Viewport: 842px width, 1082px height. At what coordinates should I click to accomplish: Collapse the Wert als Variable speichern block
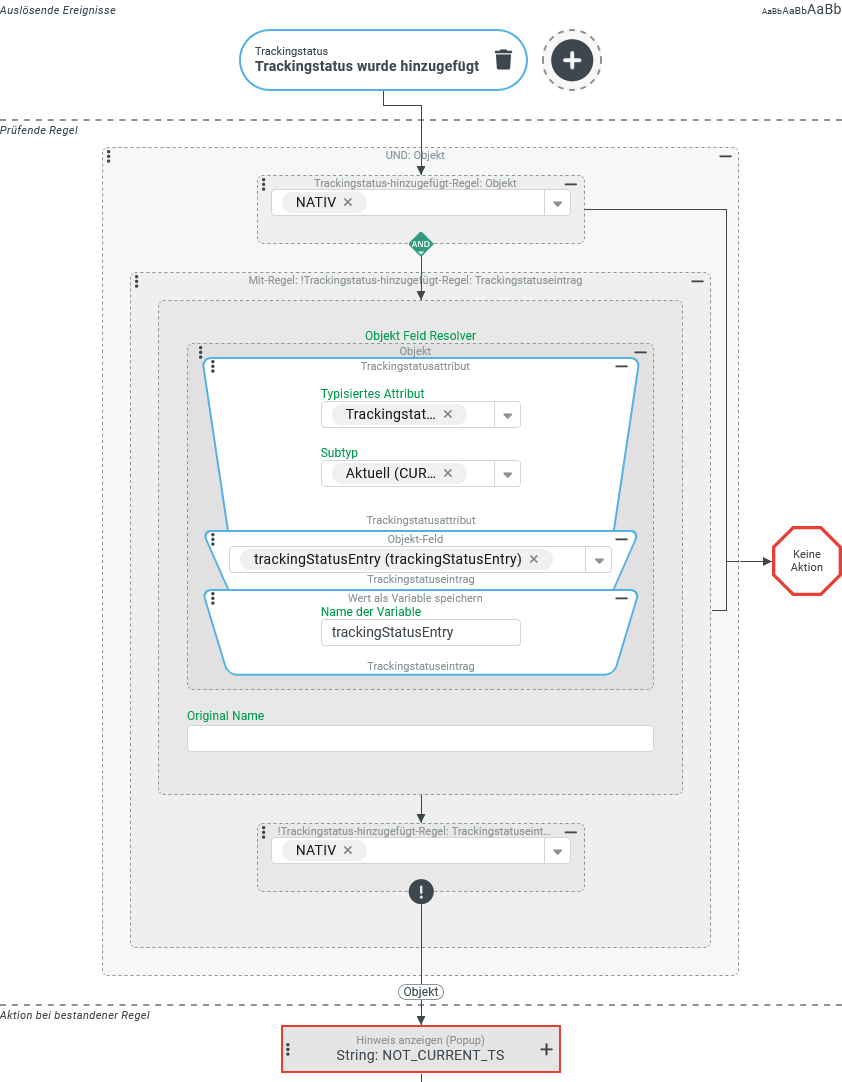point(621,598)
